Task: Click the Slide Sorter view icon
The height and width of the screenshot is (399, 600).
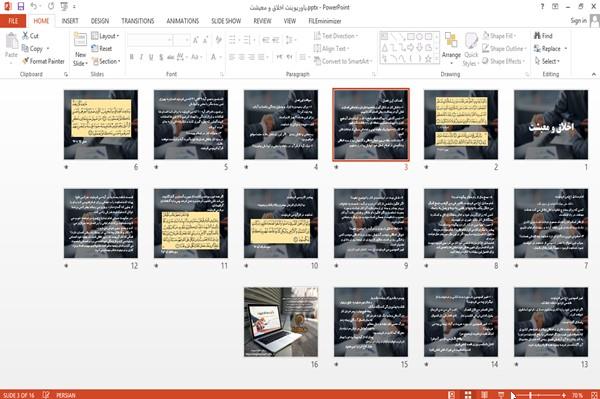Action: click(x=468, y=395)
